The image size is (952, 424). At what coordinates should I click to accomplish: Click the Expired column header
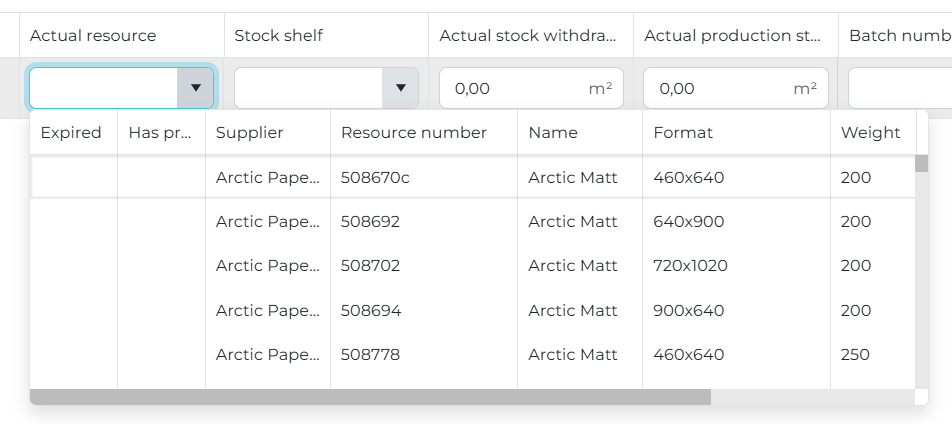click(x=71, y=133)
